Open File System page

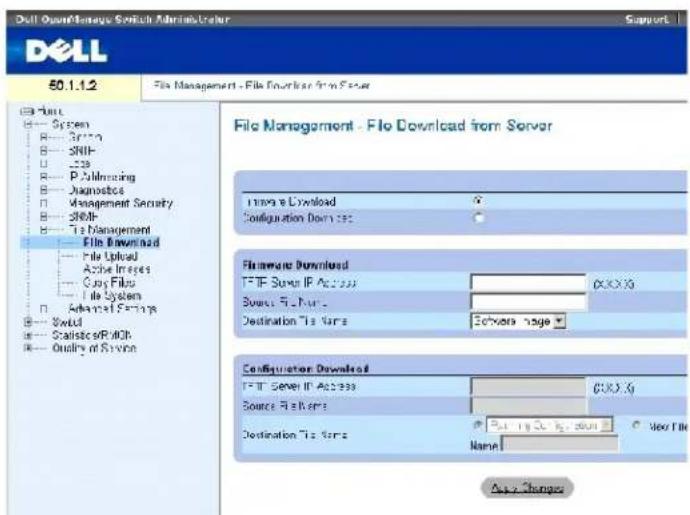112,296
